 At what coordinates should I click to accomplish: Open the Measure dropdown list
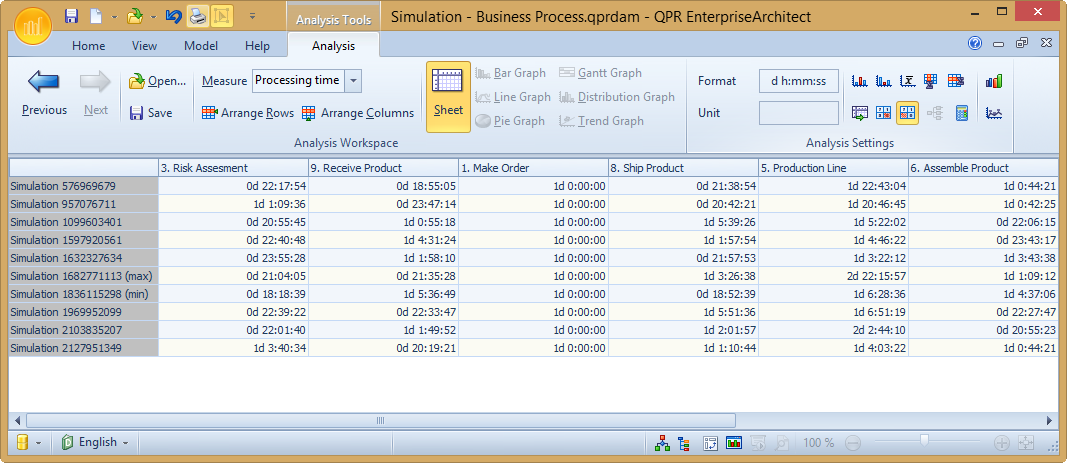pyautogui.click(x=354, y=81)
